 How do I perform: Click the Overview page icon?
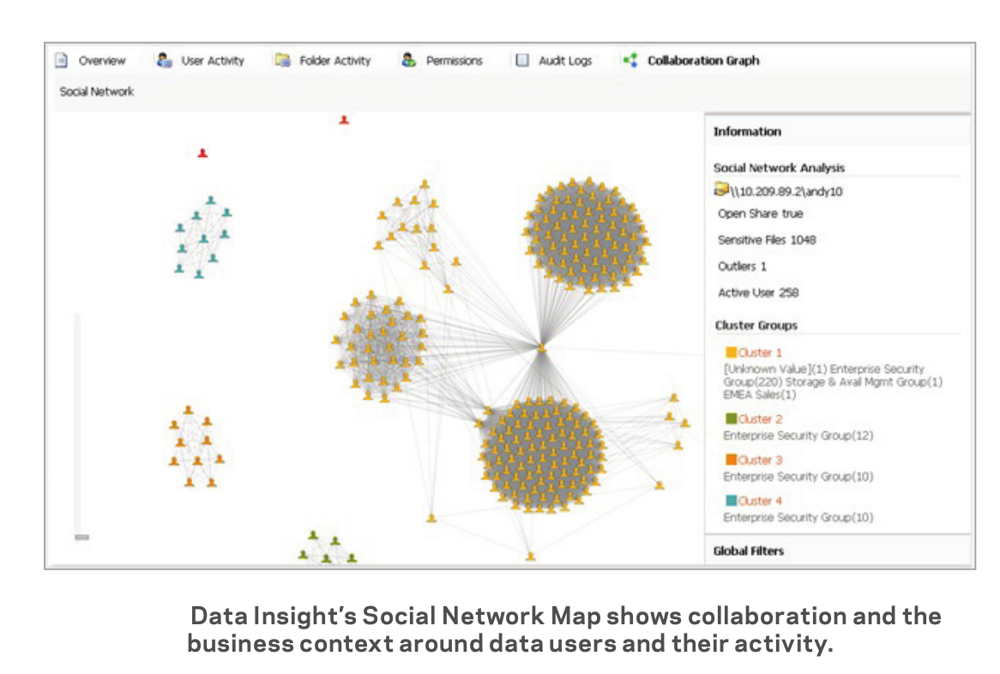point(61,60)
